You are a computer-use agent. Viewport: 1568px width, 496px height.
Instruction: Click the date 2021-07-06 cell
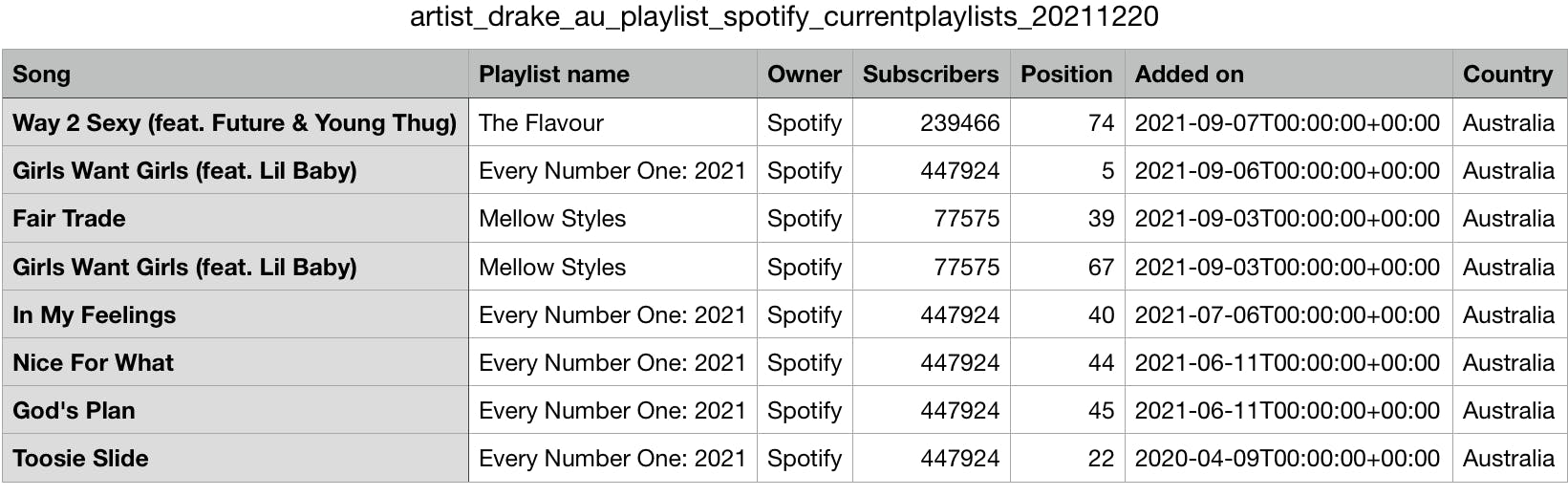(1286, 315)
